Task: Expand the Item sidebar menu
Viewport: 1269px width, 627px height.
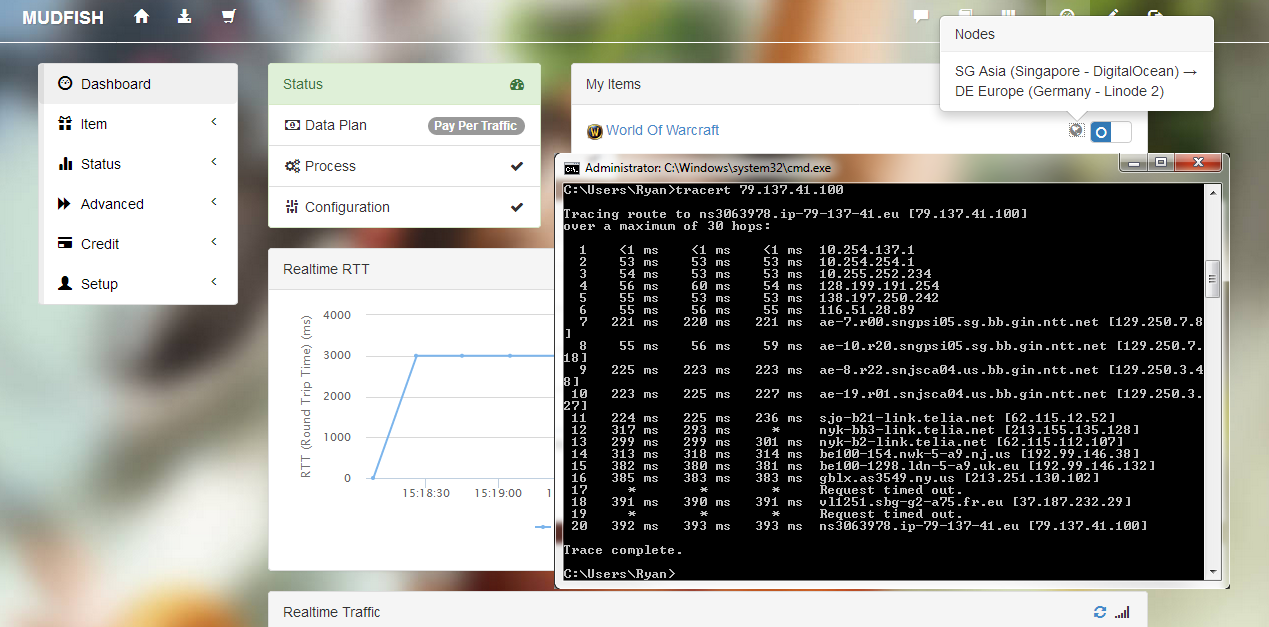Action: pos(140,124)
